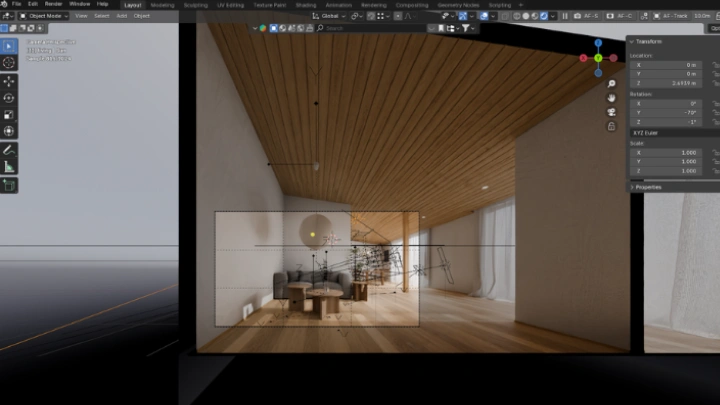Click the icon left of AF-Track

pyautogui.click(x=644, y=16)
